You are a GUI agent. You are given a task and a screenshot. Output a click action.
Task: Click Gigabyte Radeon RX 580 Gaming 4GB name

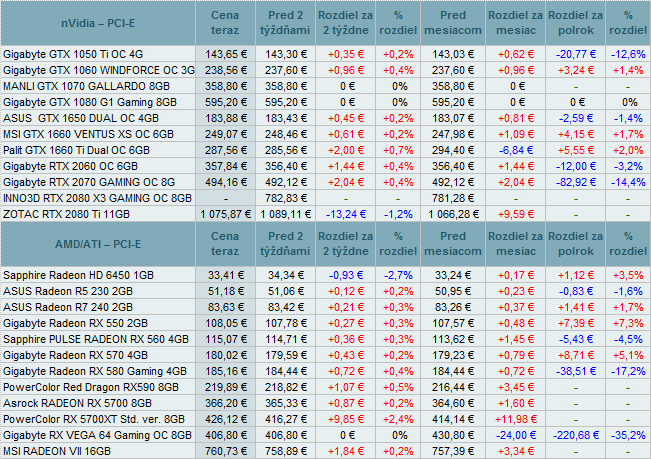(95, 371)
